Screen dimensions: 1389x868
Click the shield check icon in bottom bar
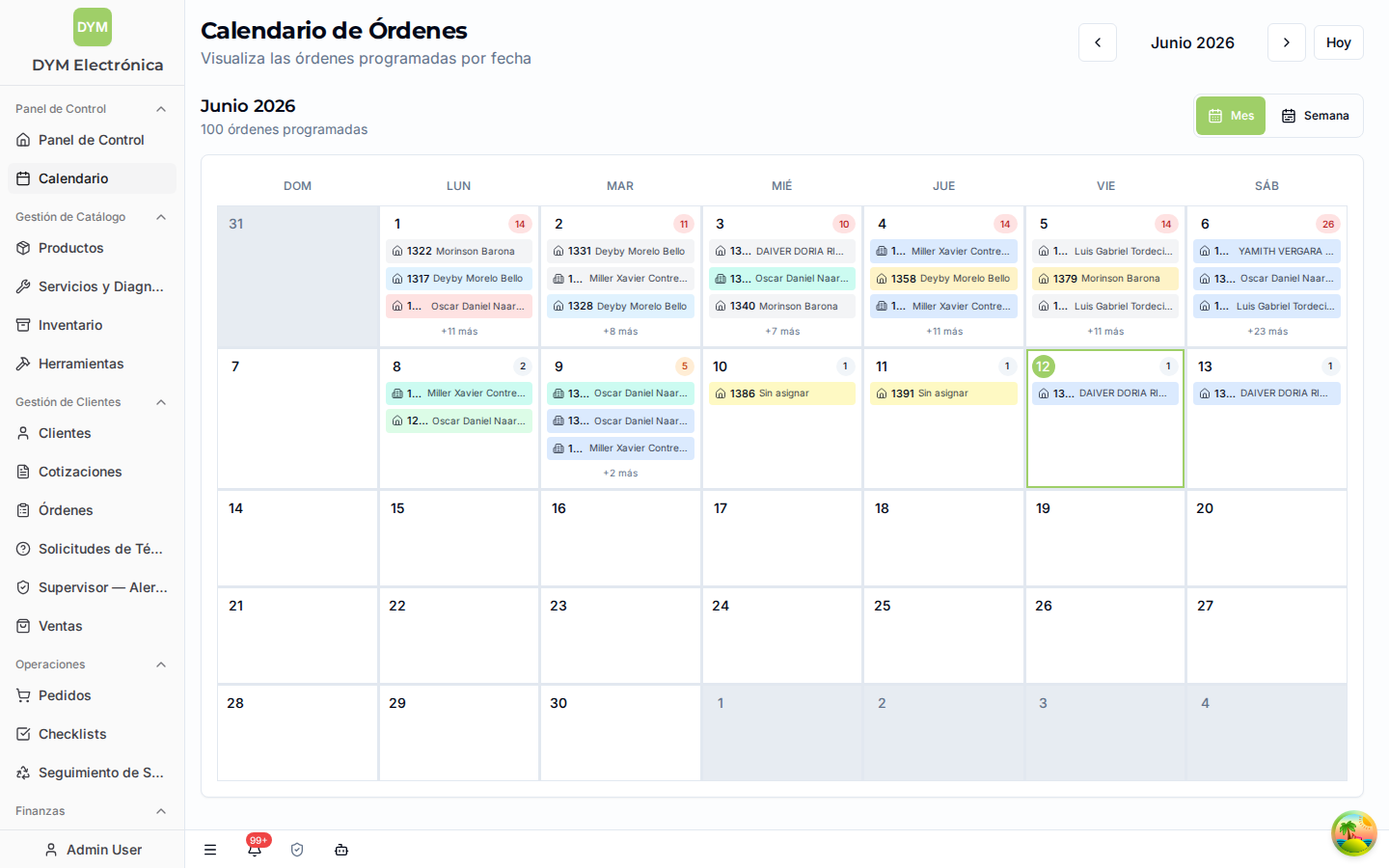(x=297, y=850)
